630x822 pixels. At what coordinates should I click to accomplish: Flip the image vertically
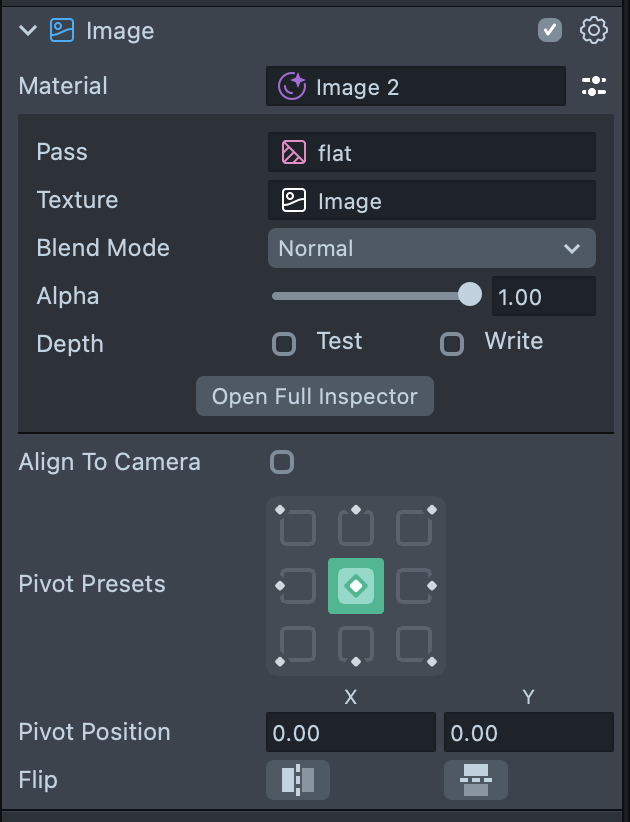click(x=476, y=780)
